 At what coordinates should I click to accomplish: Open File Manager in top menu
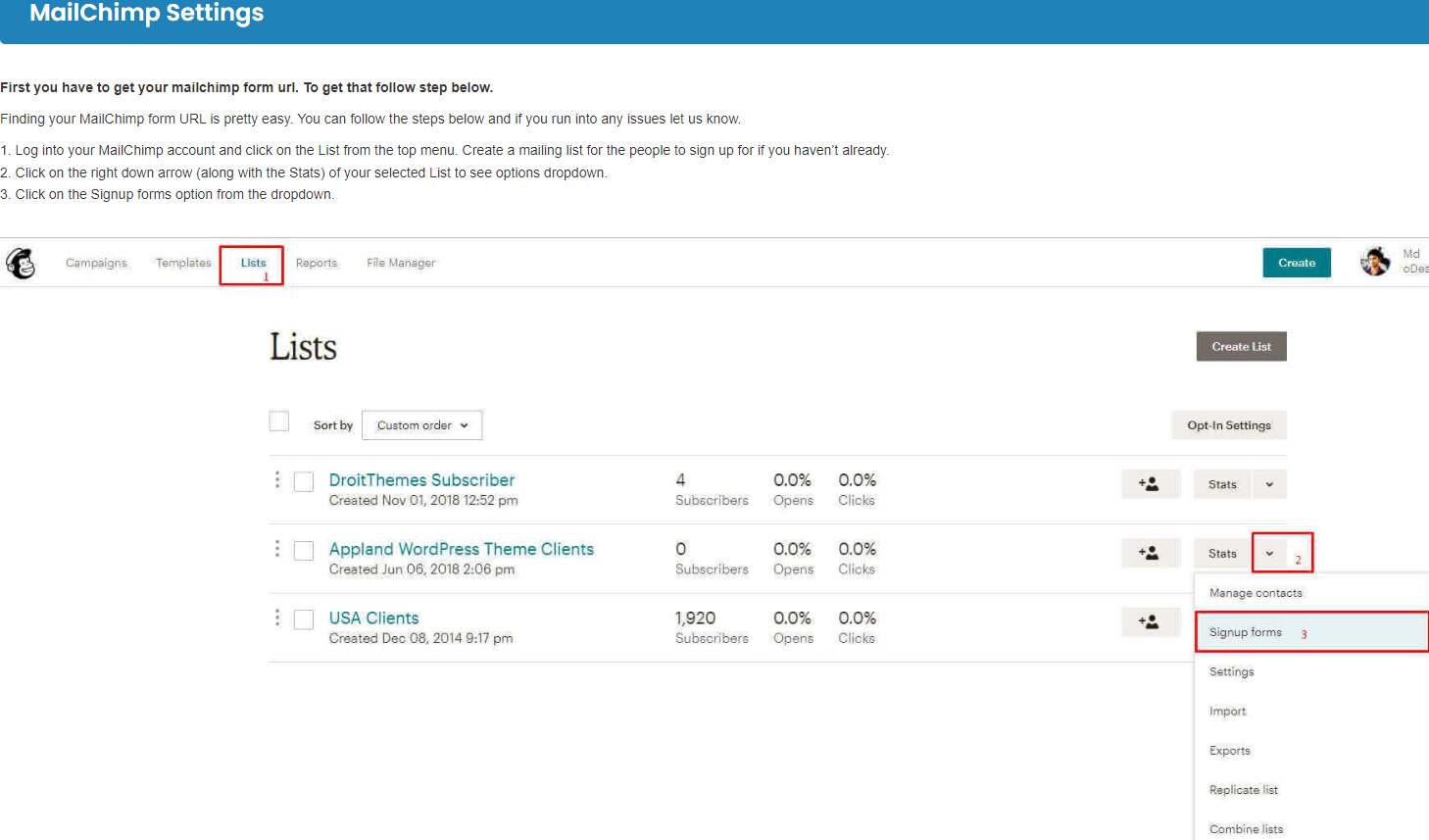pos(401,263)
